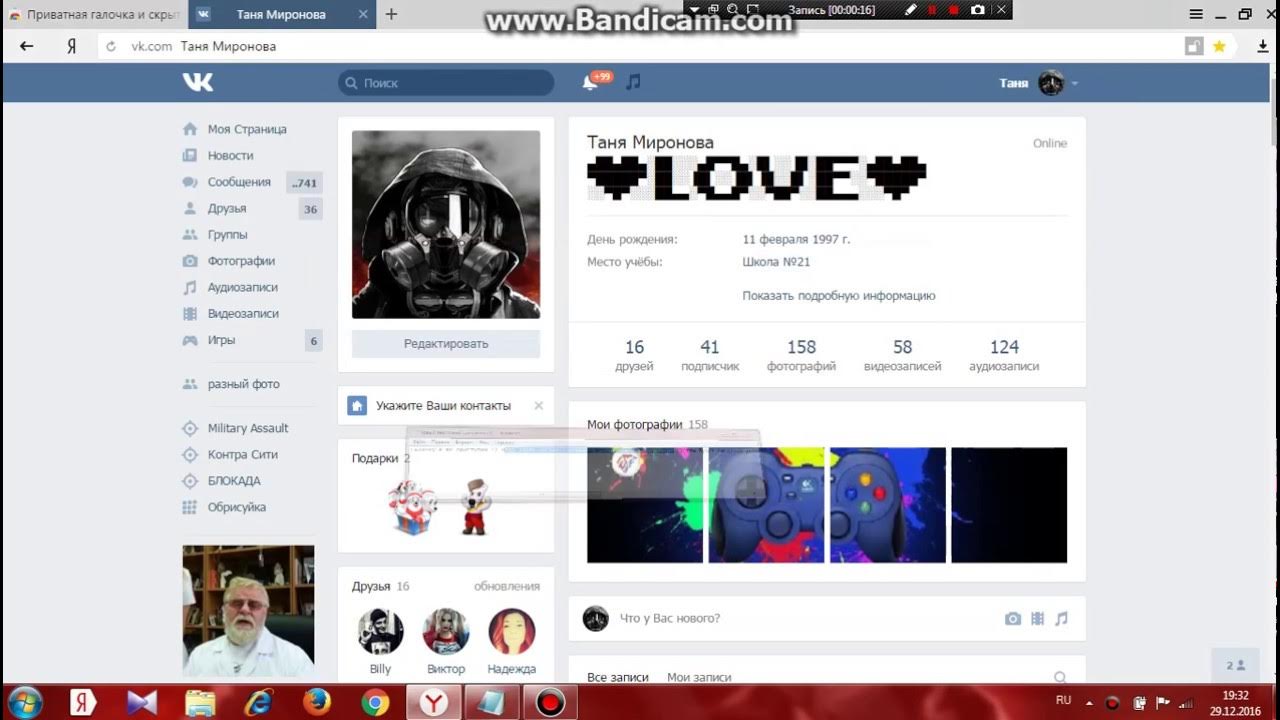Dismiss the Укажите Ваши контакты prompt
Screen dimensions: 1280x720
[x=538, y=405]
